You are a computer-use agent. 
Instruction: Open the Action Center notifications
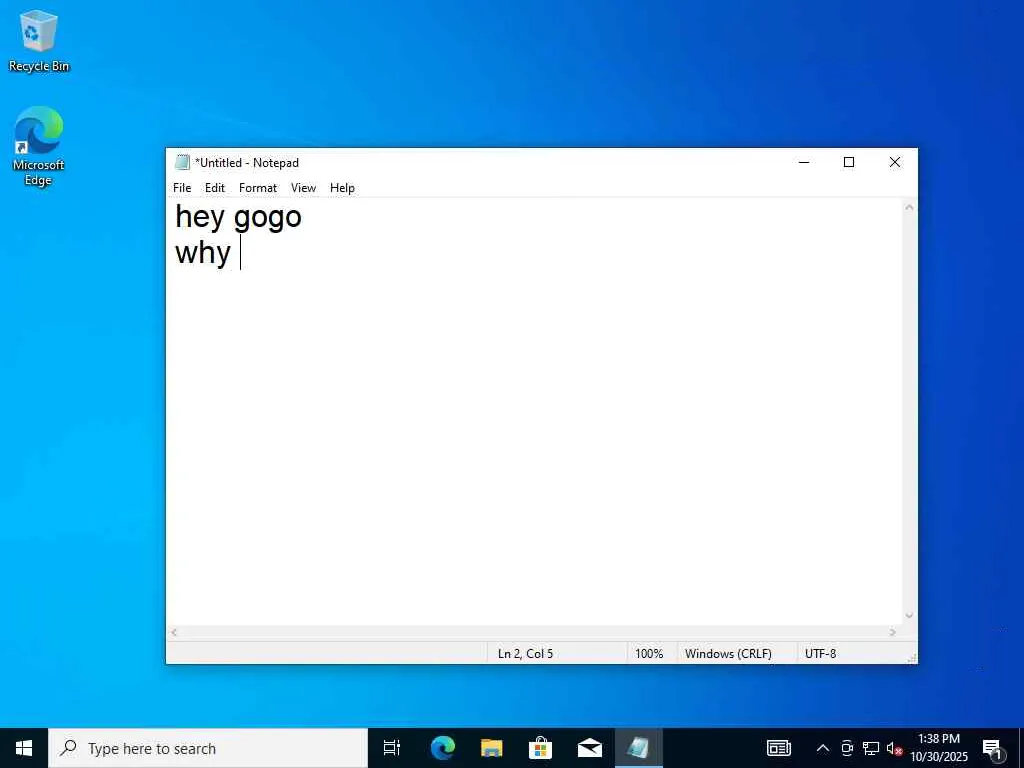(993, 749)
